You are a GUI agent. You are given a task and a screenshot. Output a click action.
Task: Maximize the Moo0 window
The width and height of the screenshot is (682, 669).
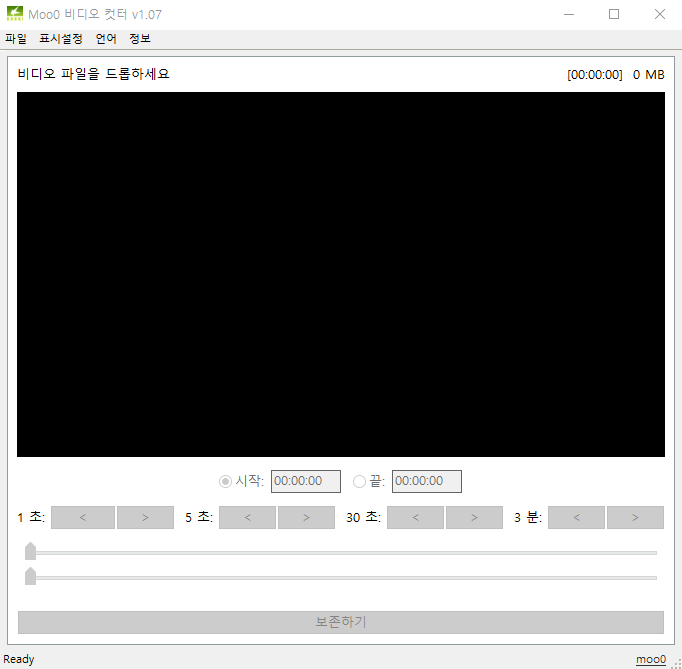614,14
